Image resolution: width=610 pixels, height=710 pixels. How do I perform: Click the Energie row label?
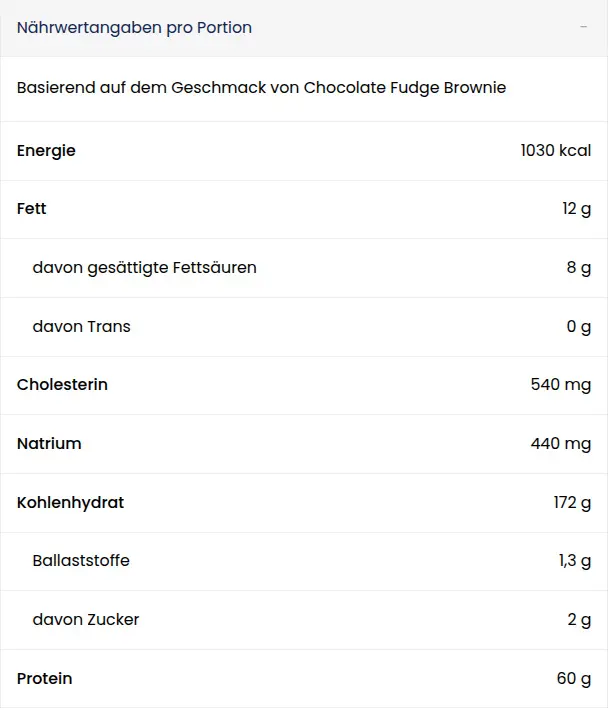click(x=46, y=151)
